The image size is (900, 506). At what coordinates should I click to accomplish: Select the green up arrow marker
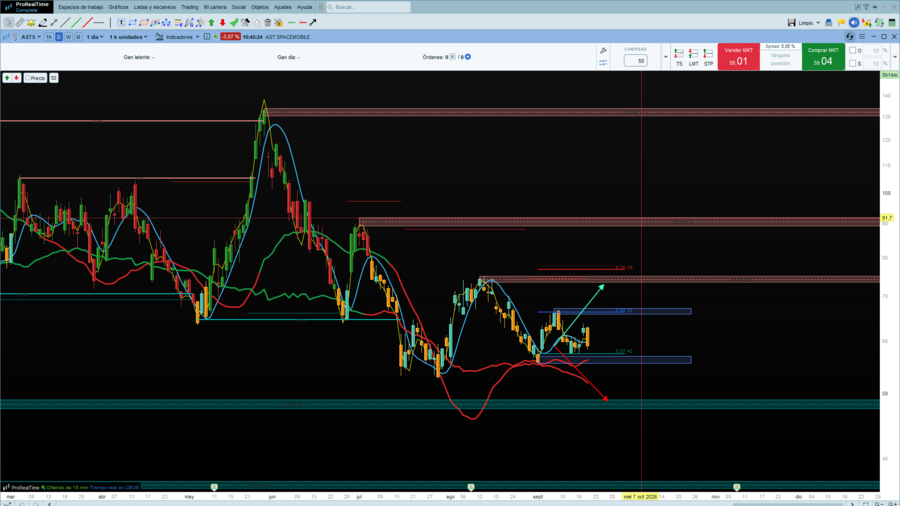[x=211, y=22]
